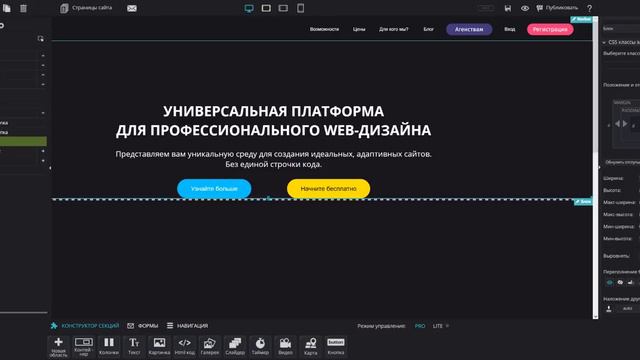
Task: Select landscape tablet preview mode
Action: (x=266, y=8)
